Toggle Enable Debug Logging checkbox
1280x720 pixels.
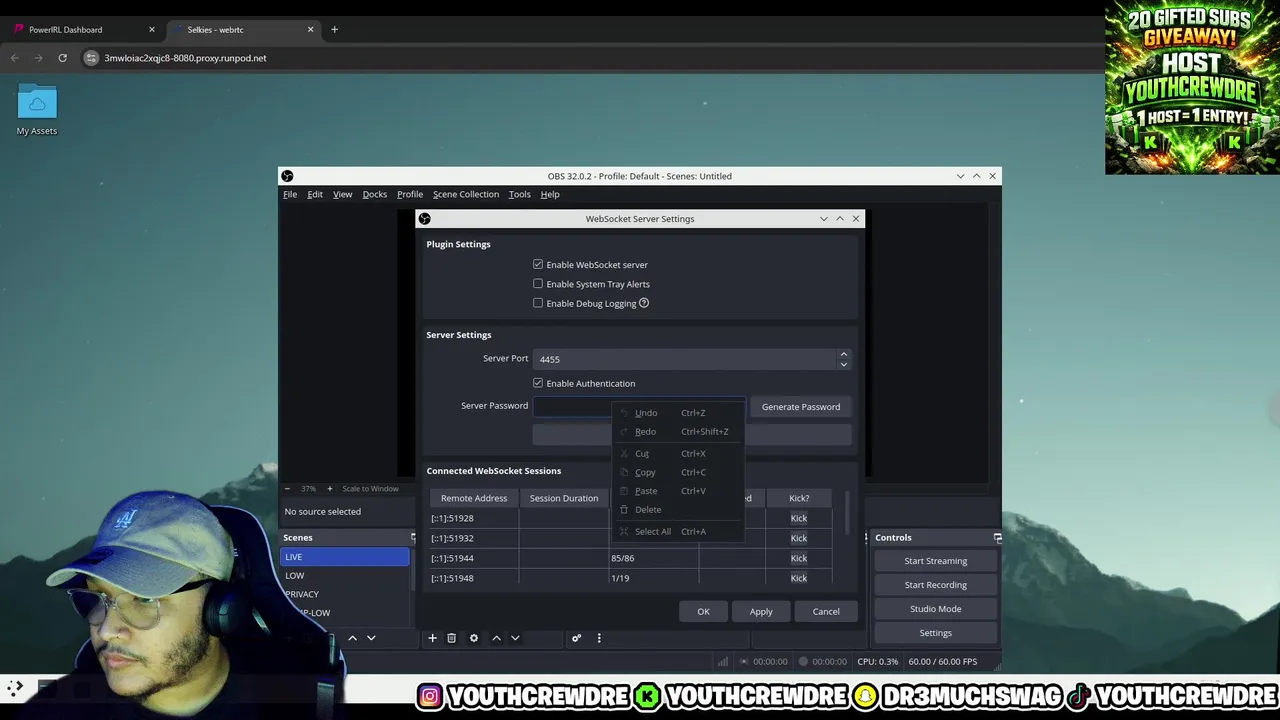[538, 303]
